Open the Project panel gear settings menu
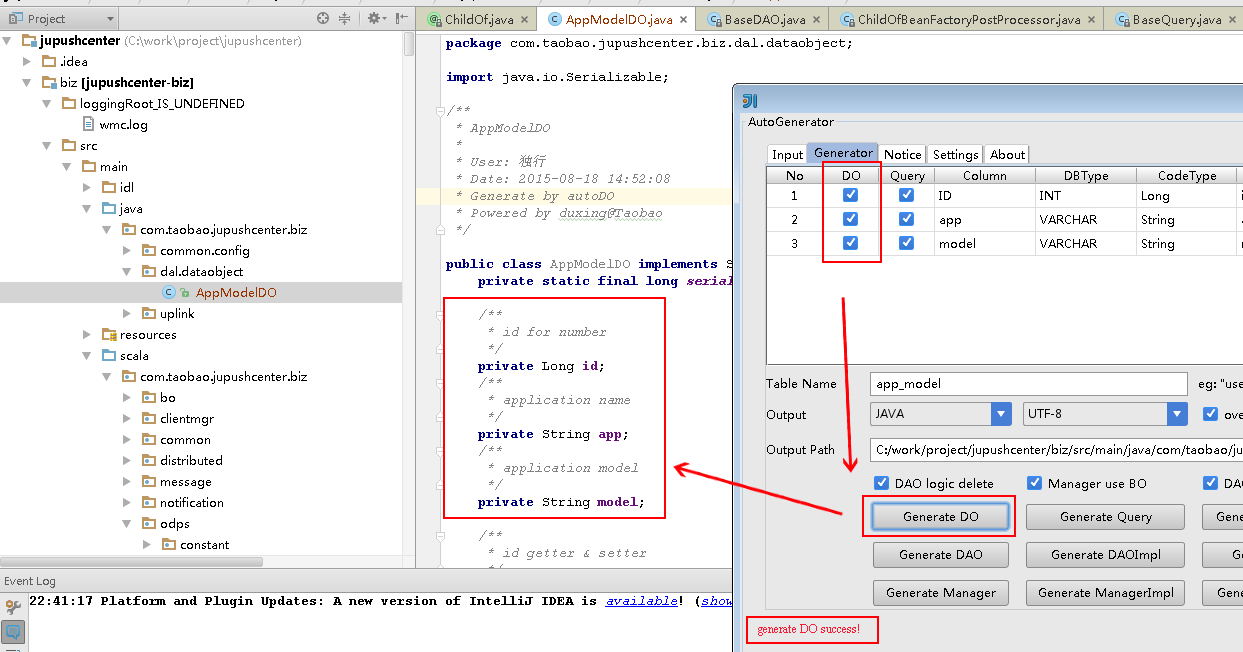 (376, 18)
